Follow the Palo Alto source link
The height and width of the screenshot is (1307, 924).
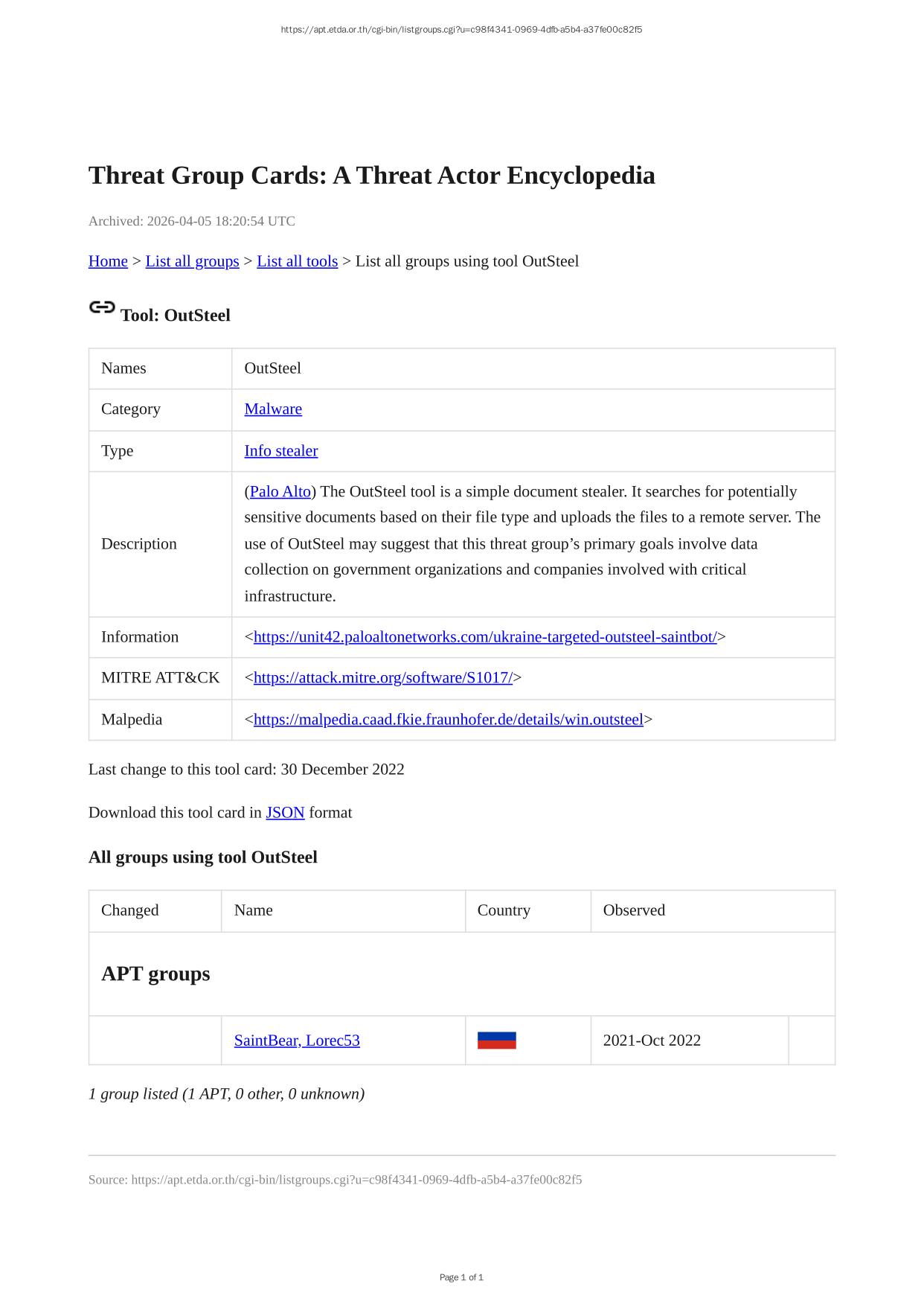[280, 492]
